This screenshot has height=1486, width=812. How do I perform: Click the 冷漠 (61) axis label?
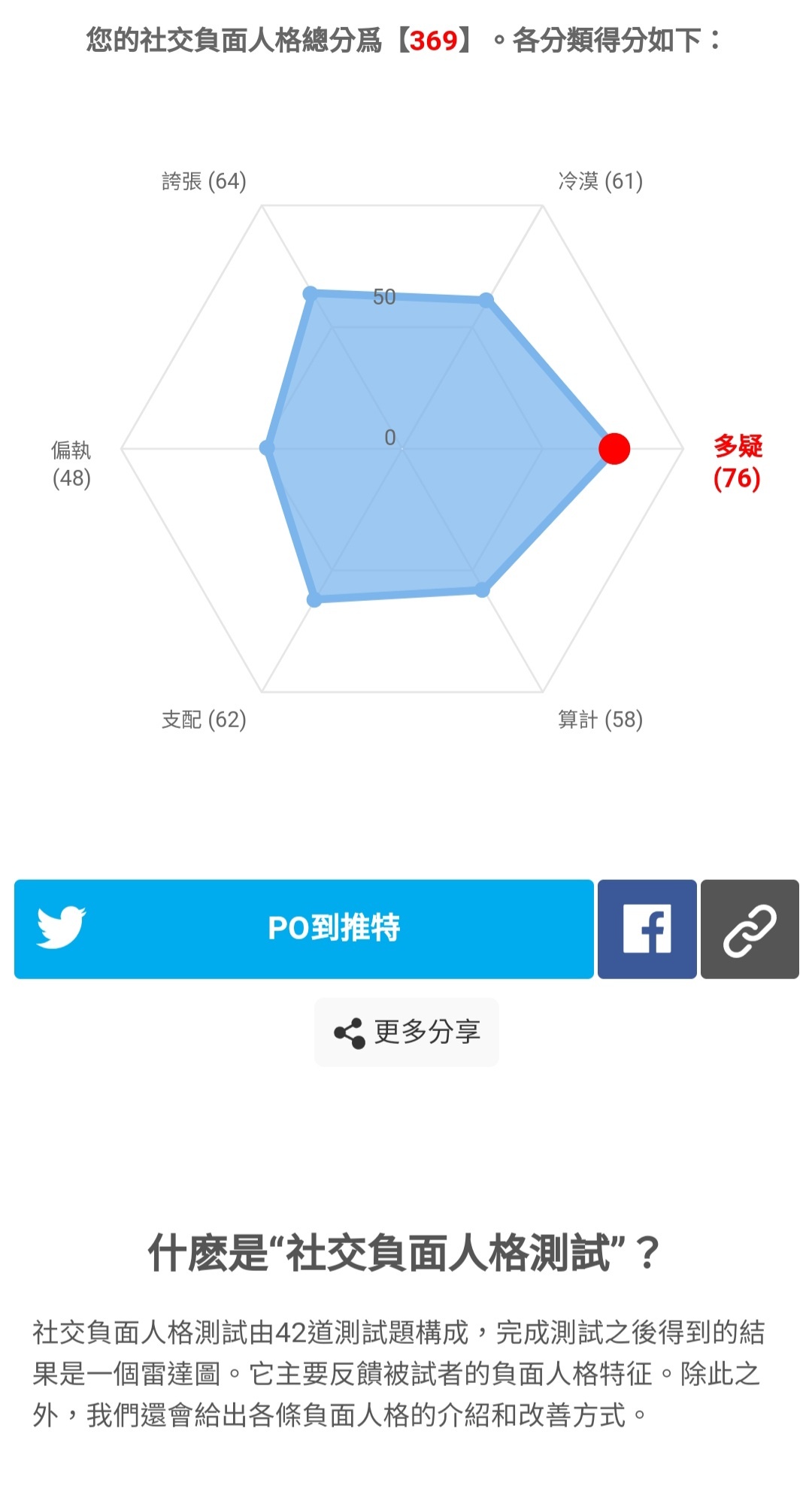click(x=600, y=181)
